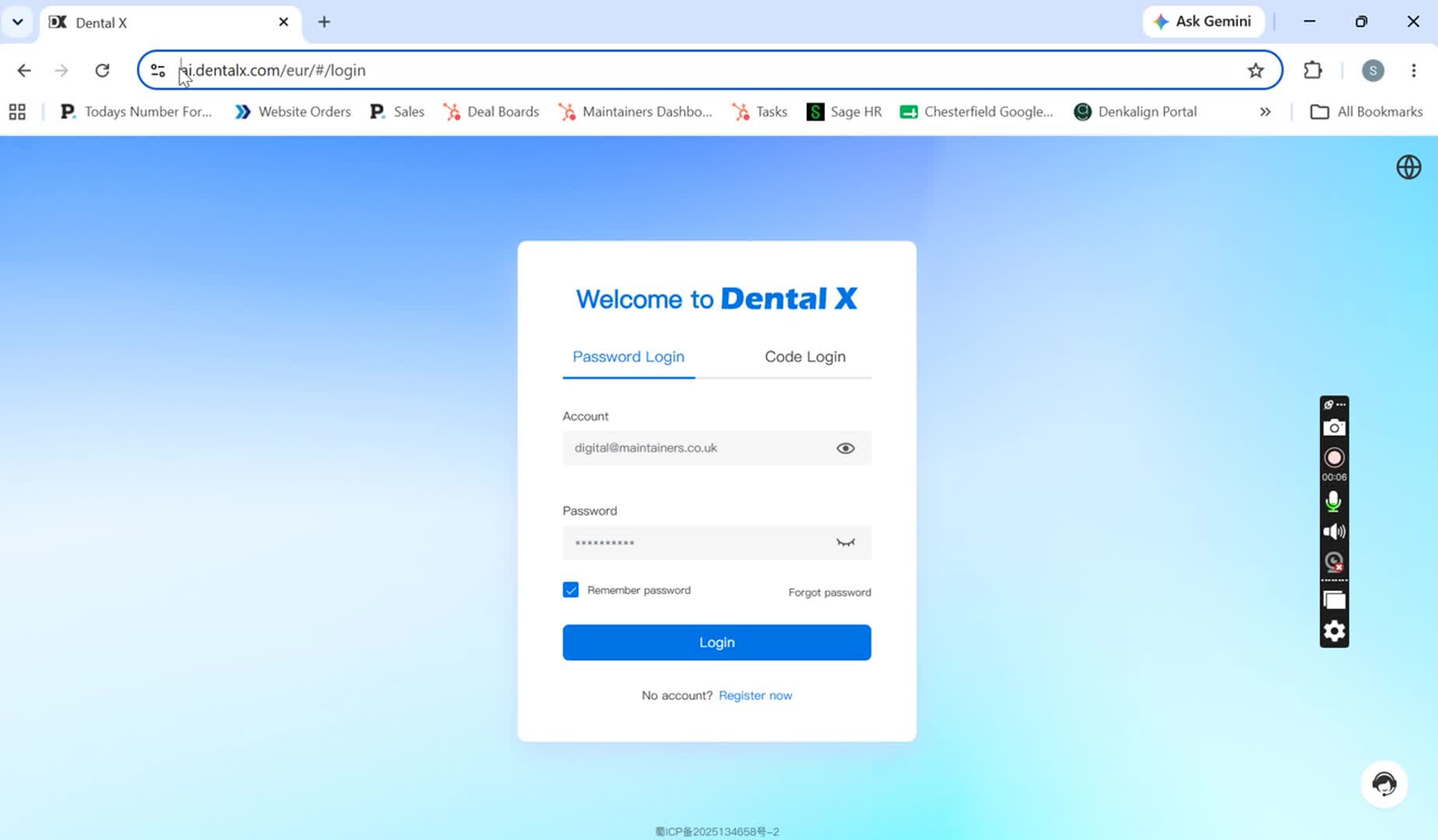Mute the recorder microphone
Viewport: 1438px width, 840px height.
coord(1334,502)
